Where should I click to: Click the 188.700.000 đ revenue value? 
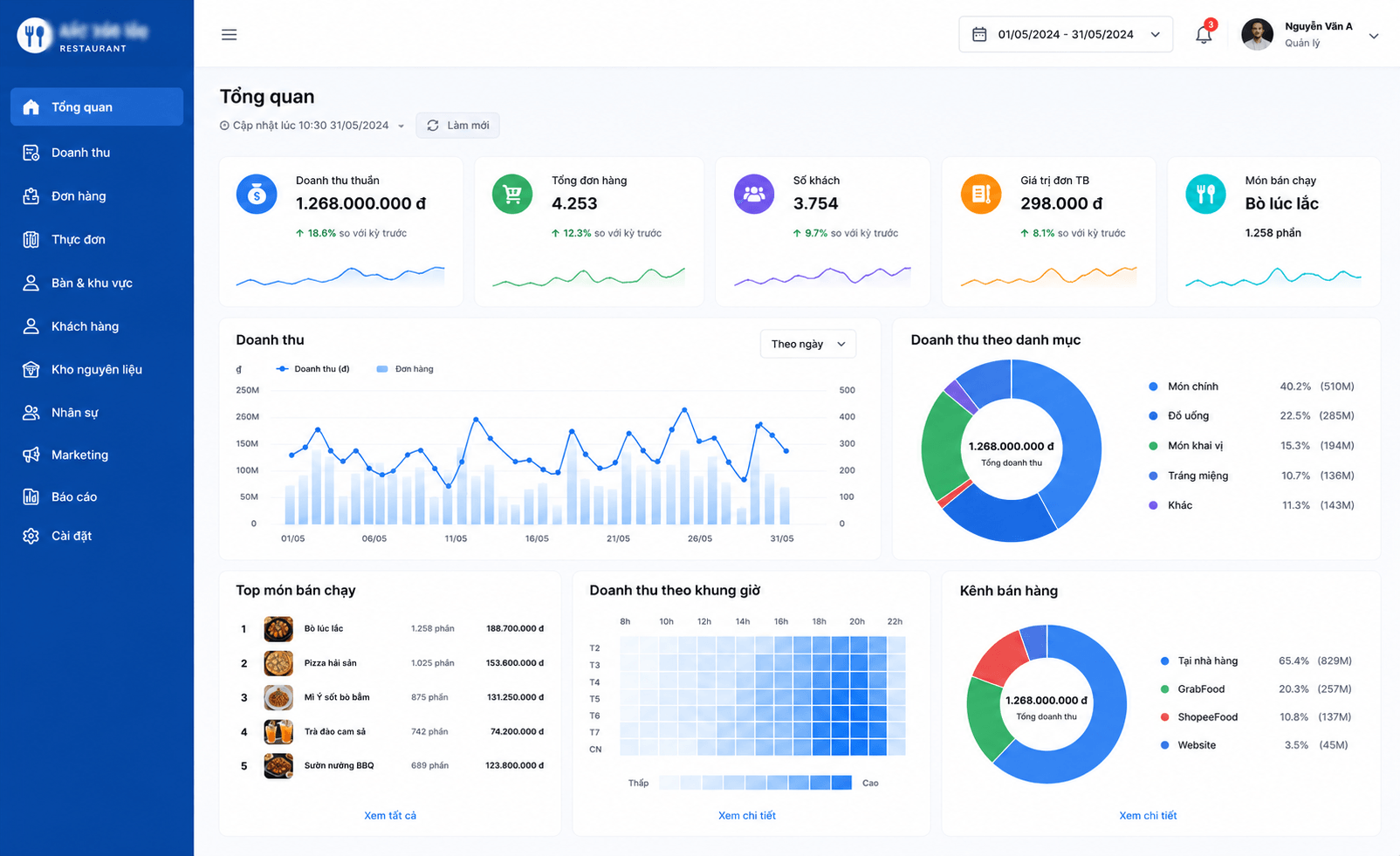pyautogui.click(x=515, y=629)
